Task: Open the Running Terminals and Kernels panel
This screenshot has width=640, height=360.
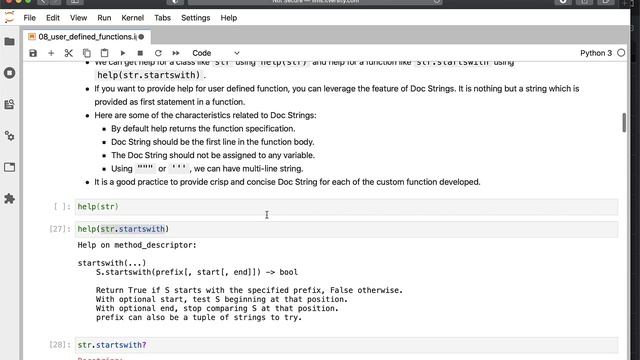Action: click(9, 73)
